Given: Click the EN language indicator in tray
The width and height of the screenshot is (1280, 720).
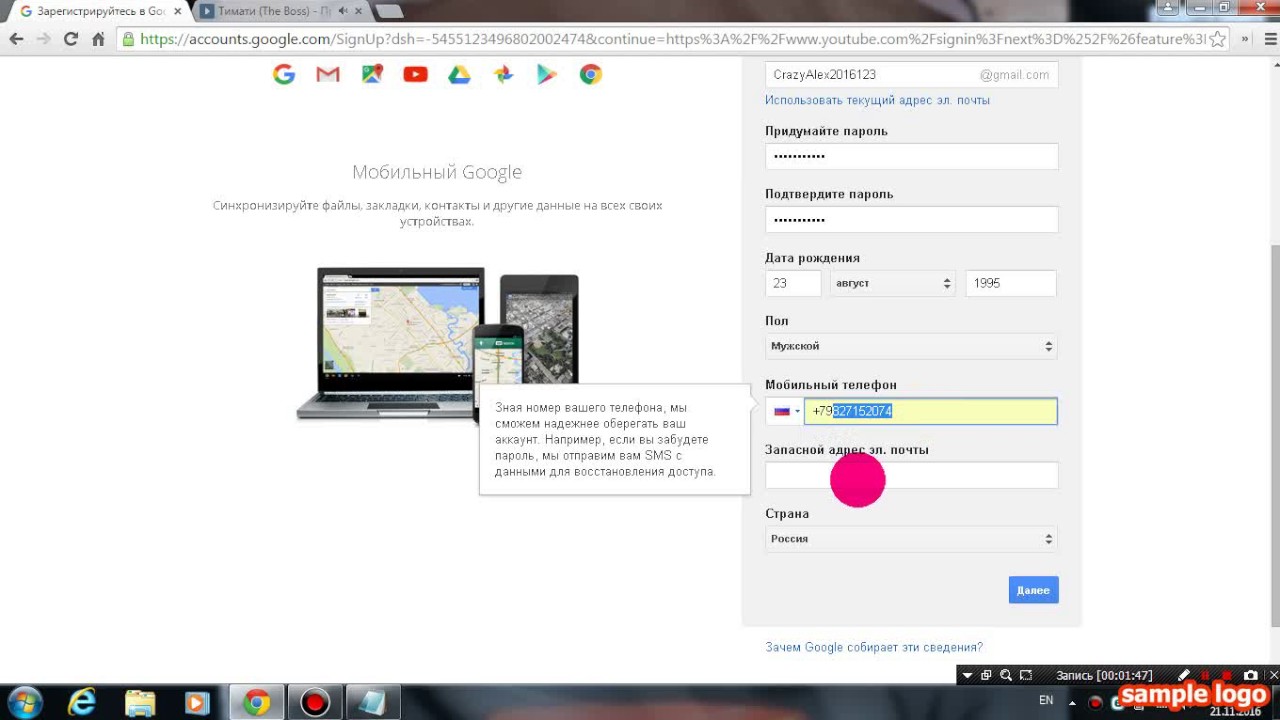Looking at the screenshot, I should [1046, 701].
